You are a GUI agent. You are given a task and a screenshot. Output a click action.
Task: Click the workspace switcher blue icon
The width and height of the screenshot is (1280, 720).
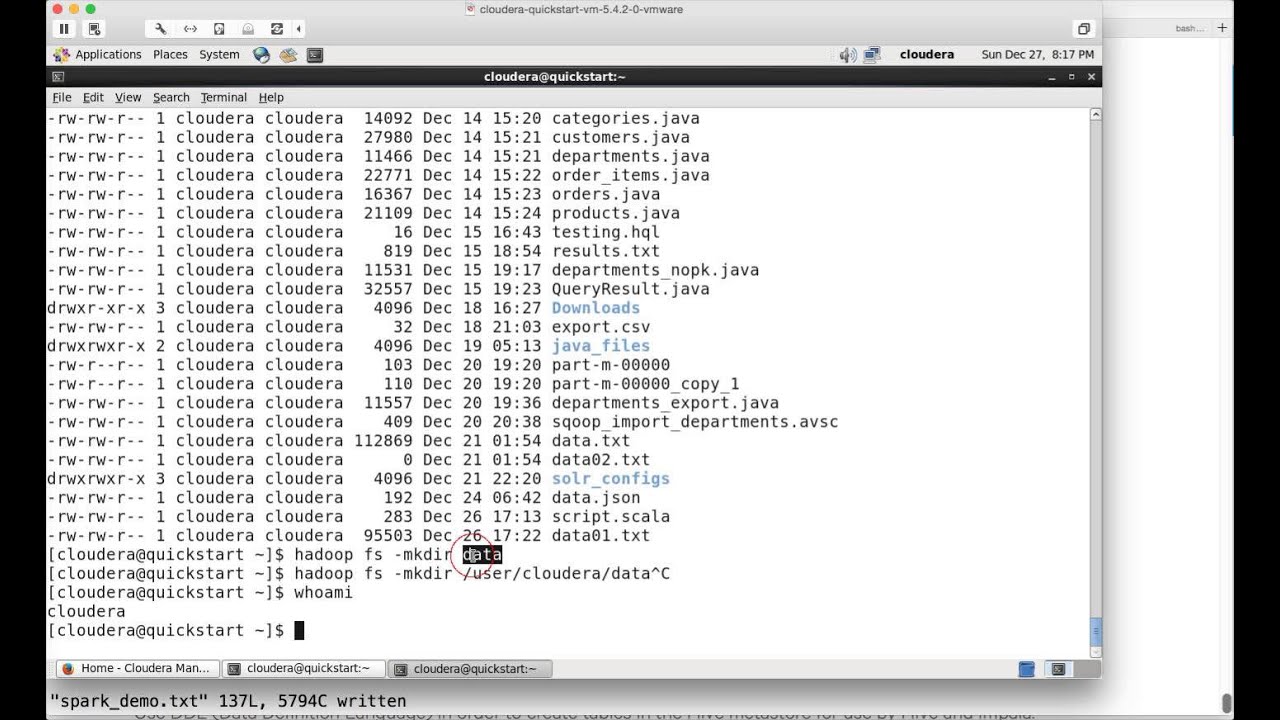[x=1027, y=668]
